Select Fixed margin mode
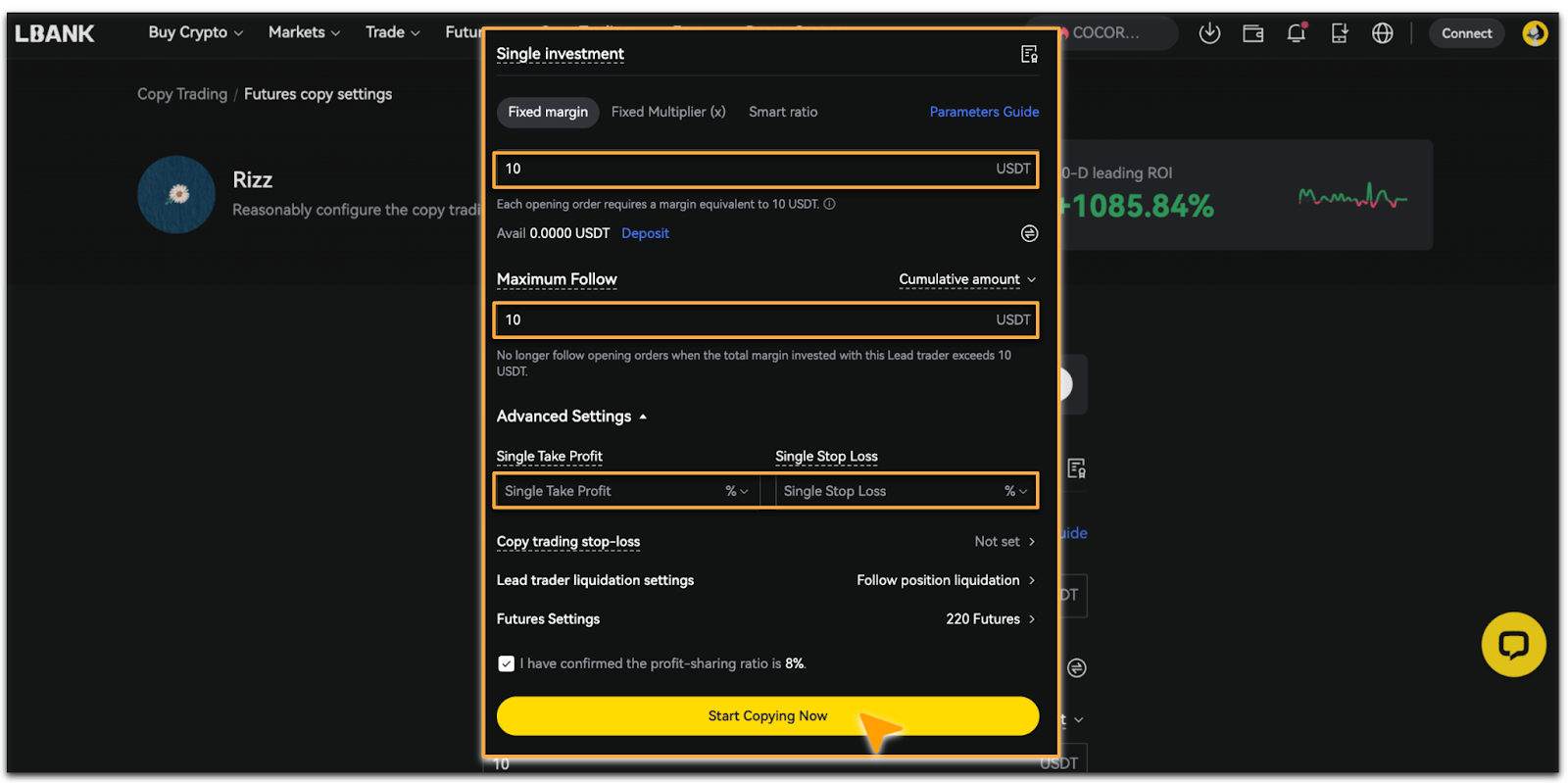1568x783 pixels. pos(548,112)
